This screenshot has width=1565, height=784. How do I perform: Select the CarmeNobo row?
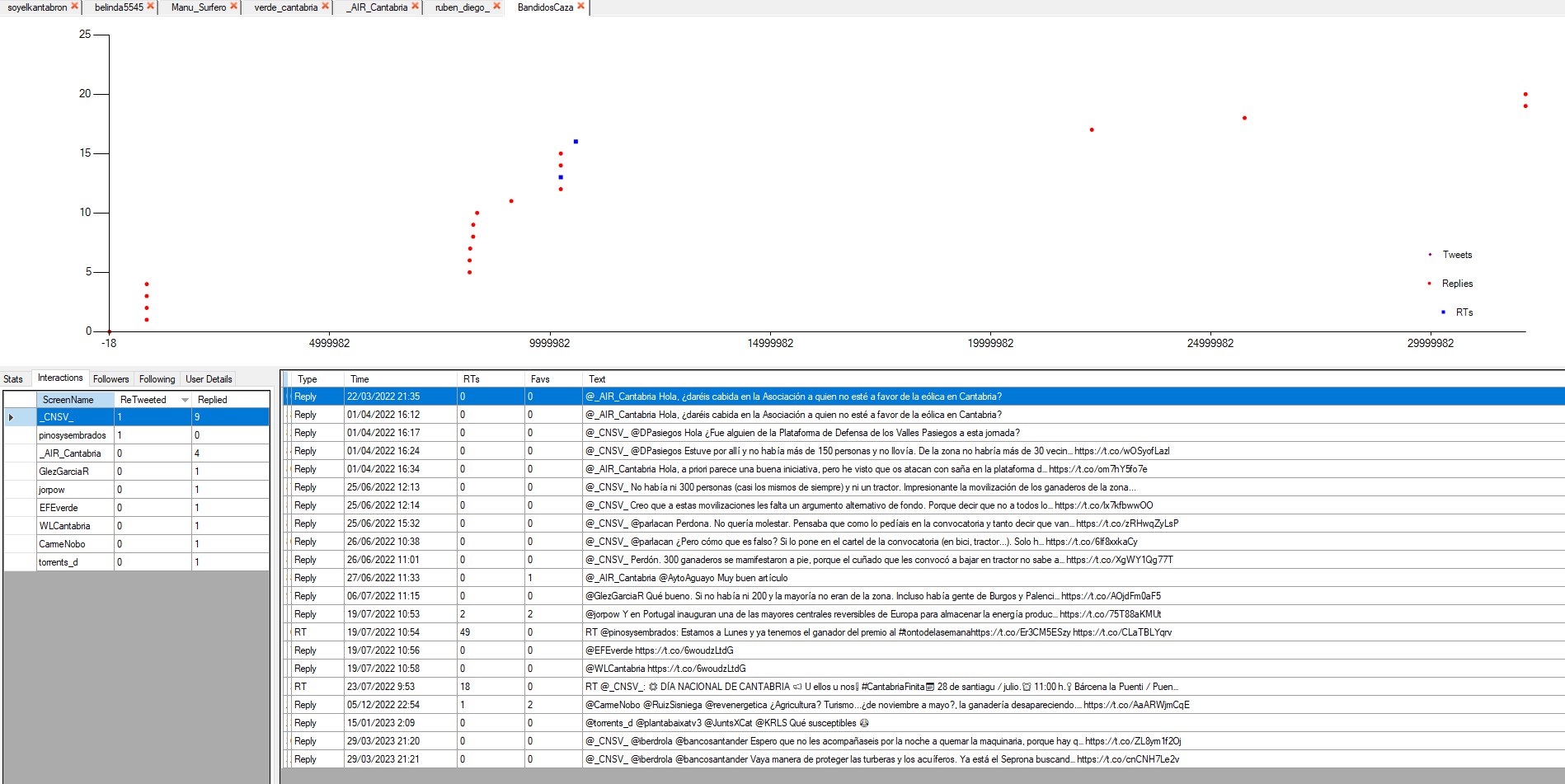tap(136, 544)
